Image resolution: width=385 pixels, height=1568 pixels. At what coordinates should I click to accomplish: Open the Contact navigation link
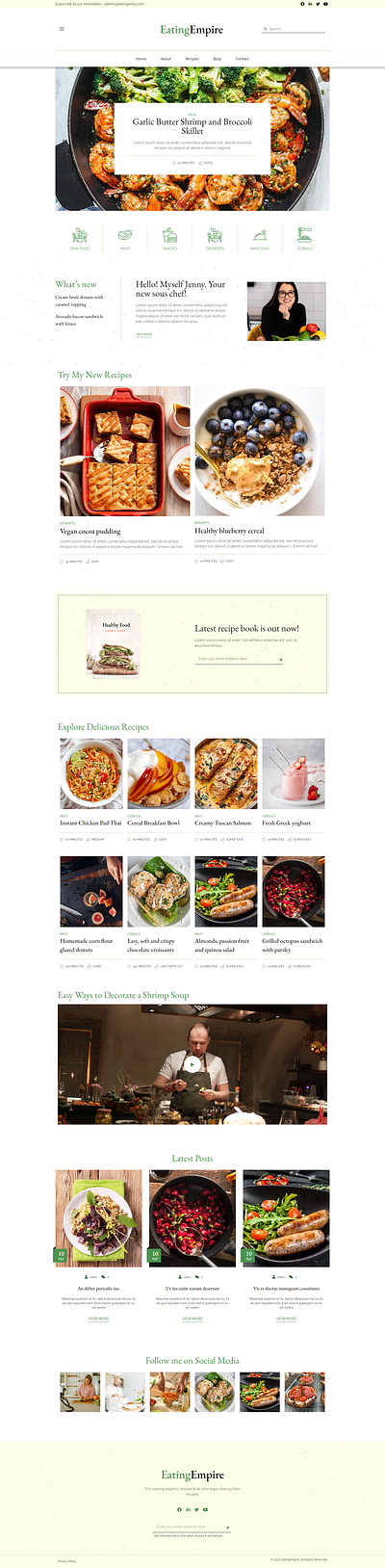(x=243, y=59)
